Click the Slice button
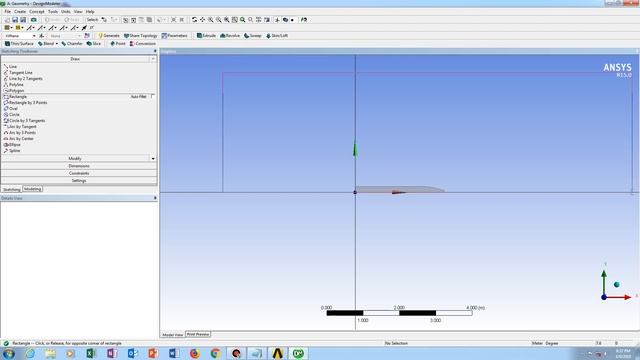 click(x=94, y=43)
